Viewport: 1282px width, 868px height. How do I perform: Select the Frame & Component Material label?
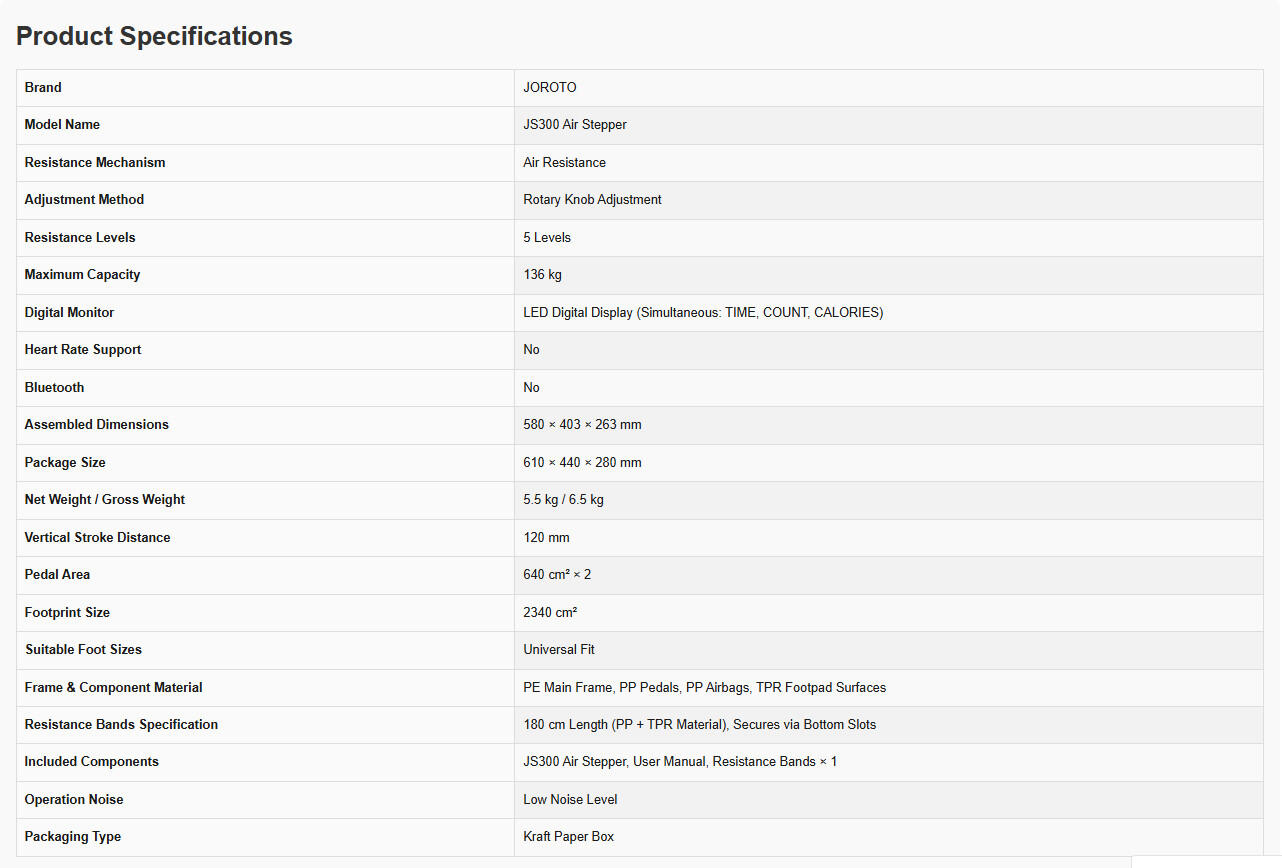pyautogui.click(x=113, y=688)
